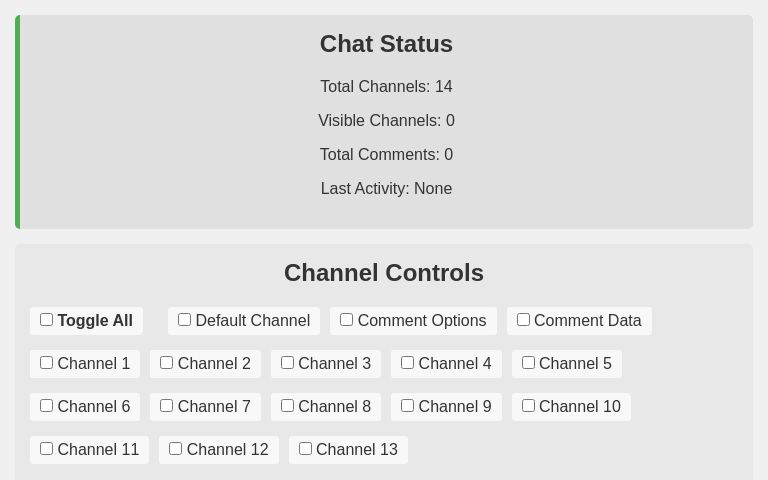
Task: Enable the Comment Data checkbox
Action: (x=524, y=320)
